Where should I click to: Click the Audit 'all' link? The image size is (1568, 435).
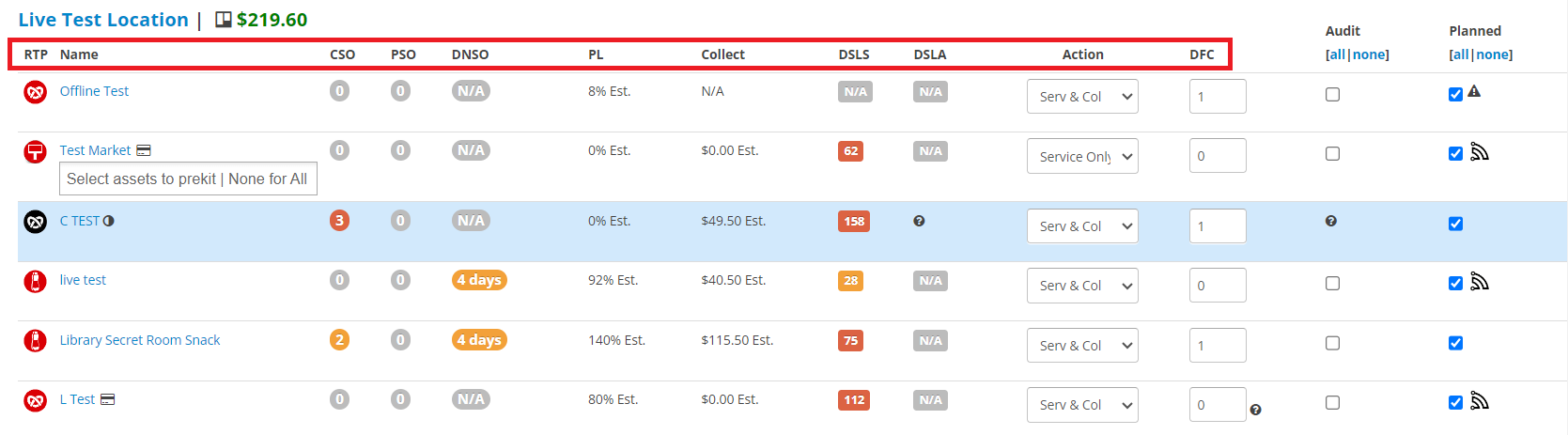[1337, 54]
